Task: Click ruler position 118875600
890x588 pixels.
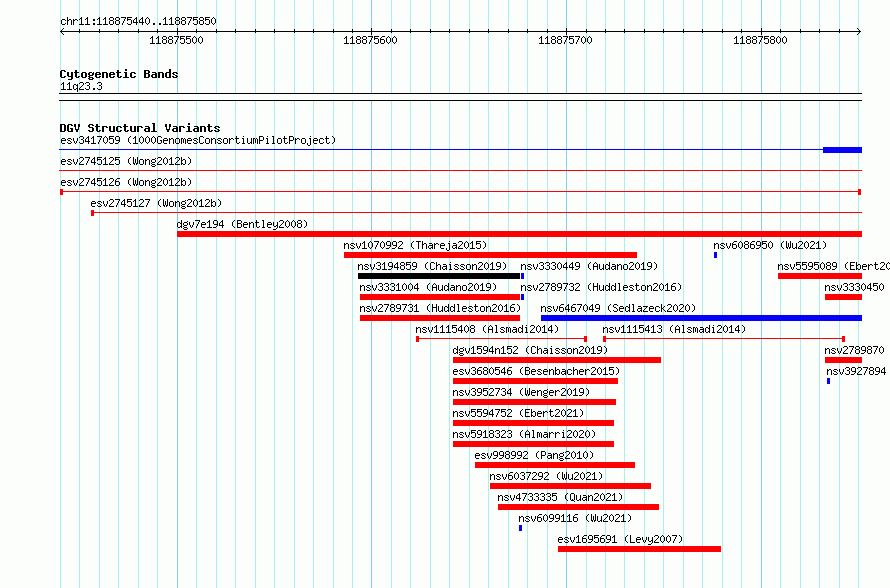Action: pos(370,40)
